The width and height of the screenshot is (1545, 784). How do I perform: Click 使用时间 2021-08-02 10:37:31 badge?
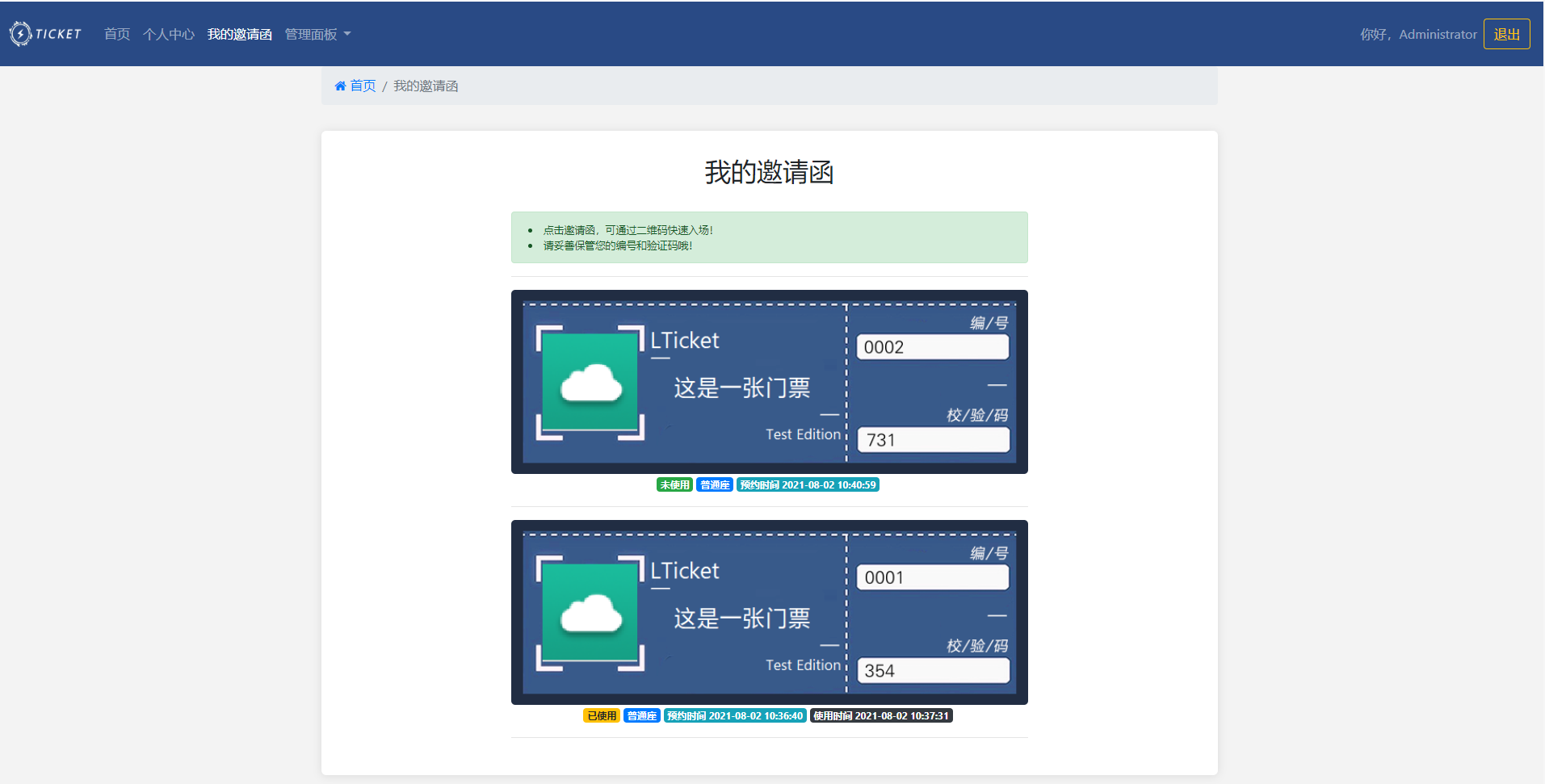tap(881, 716)
